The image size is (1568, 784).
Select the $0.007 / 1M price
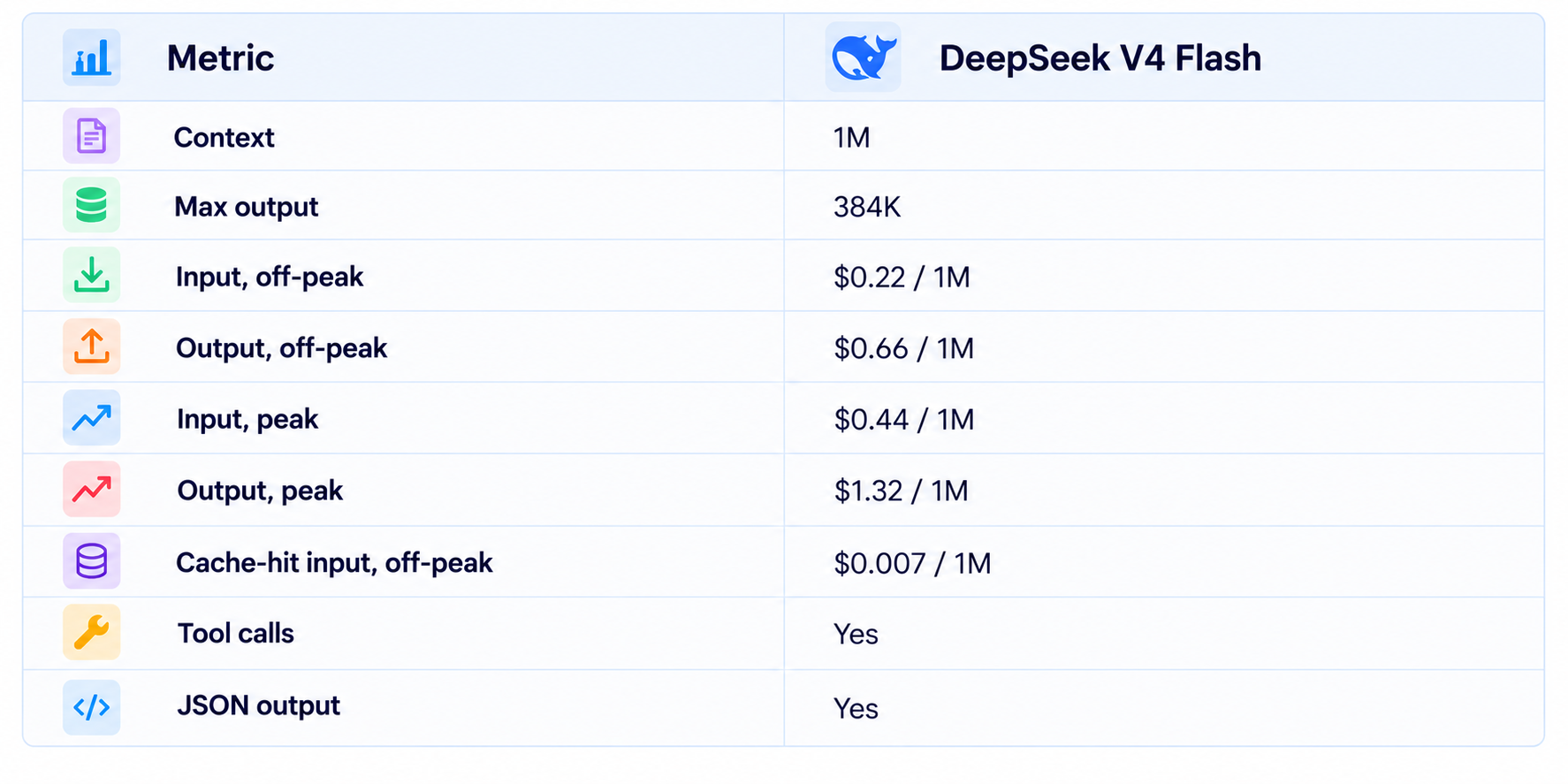[912, 563]
